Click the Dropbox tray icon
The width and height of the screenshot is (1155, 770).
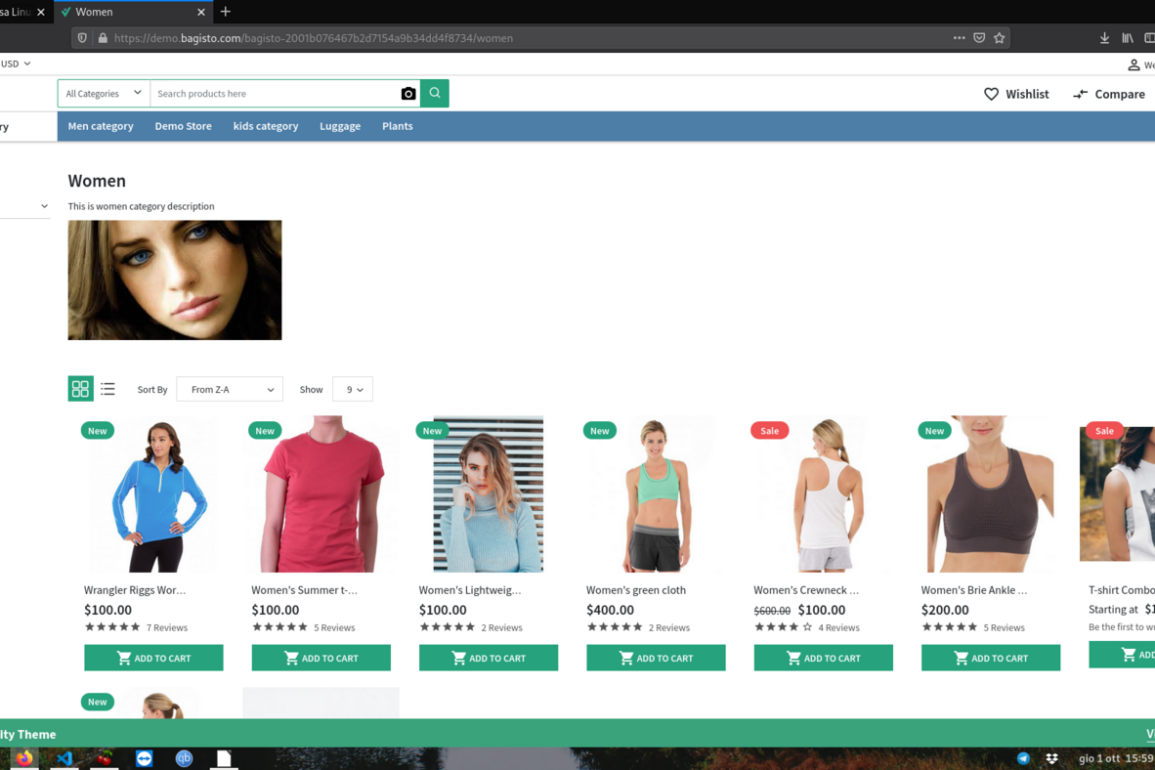1052,758
